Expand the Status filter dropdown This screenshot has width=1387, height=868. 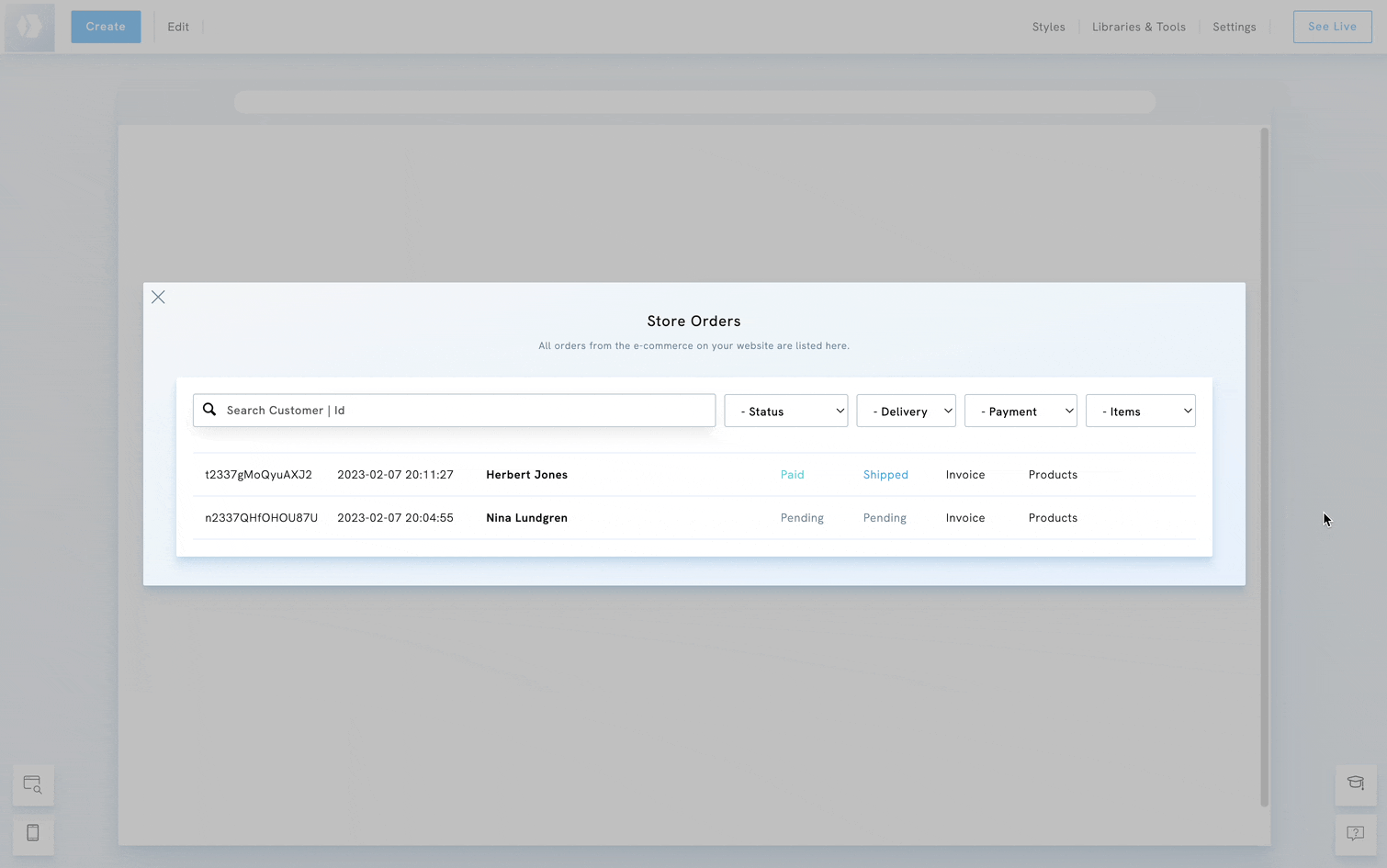tap(785, 411)
